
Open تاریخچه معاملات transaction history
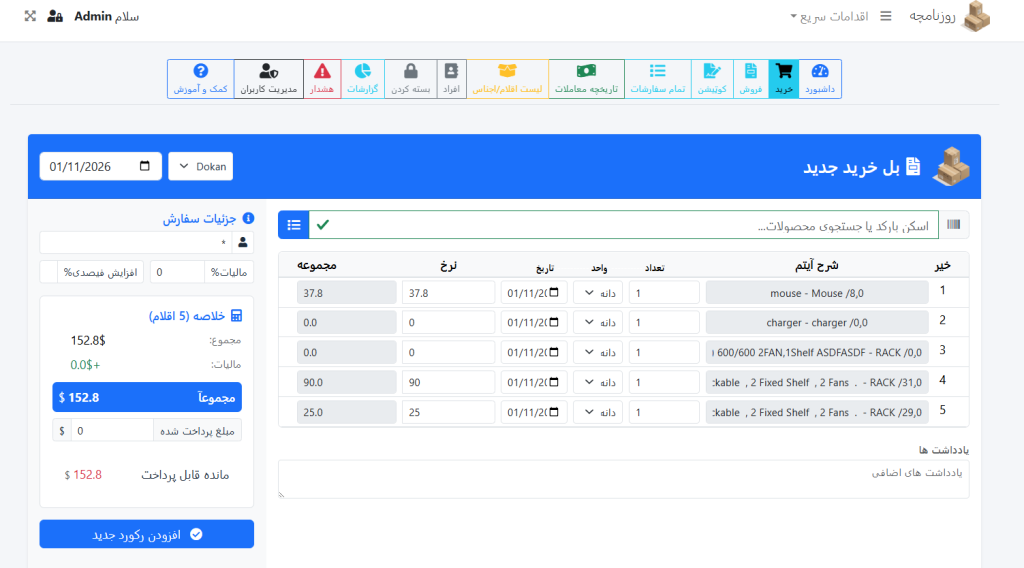coord(586,79)
